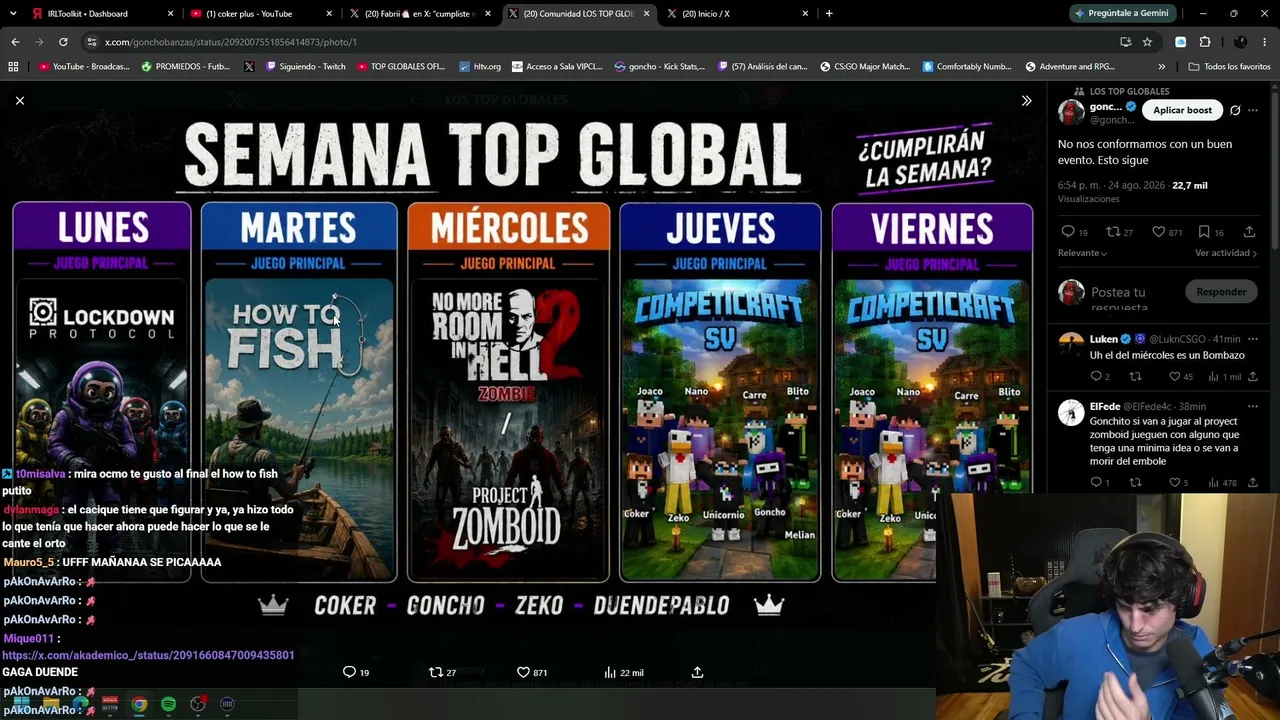Bookmark this page with the star icon
Image resolution: width=1280 pixels, height=720 pixels.
1147,42
